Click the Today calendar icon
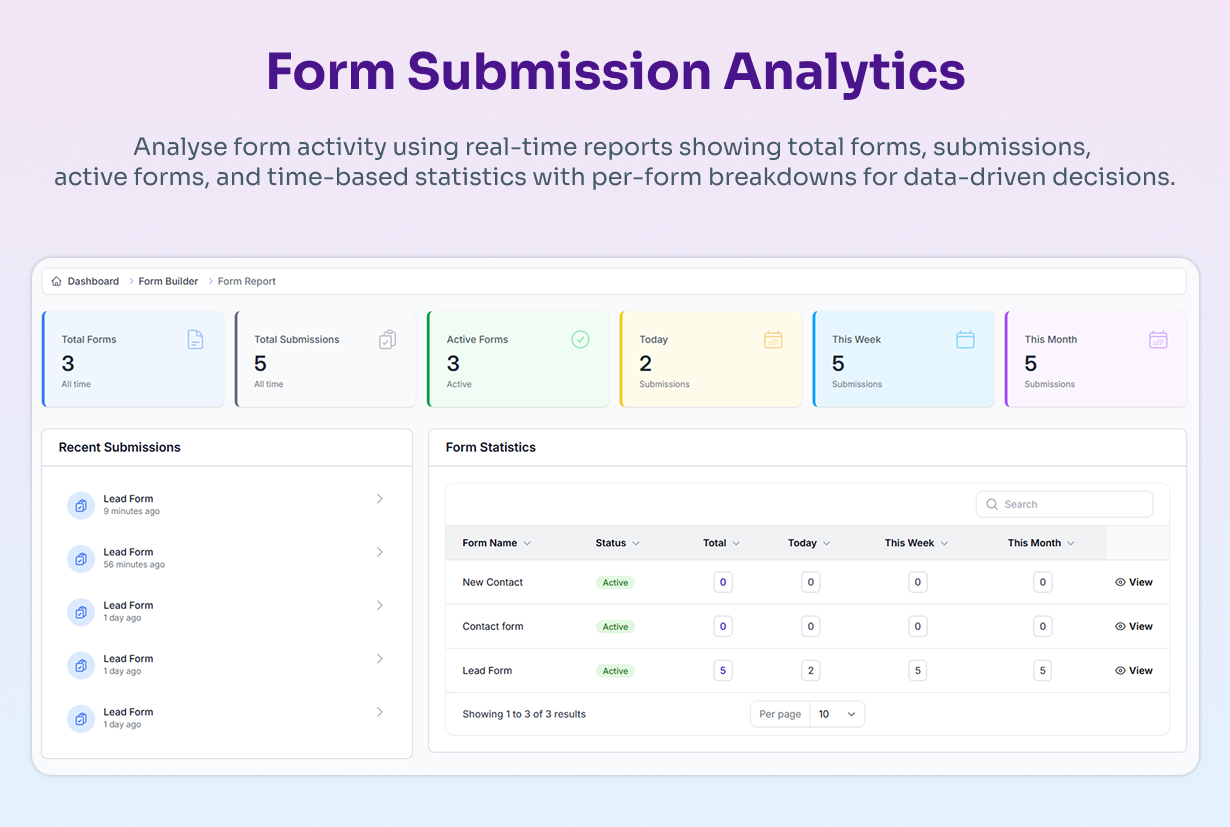 pyautogui.click(x=773, y=339)
